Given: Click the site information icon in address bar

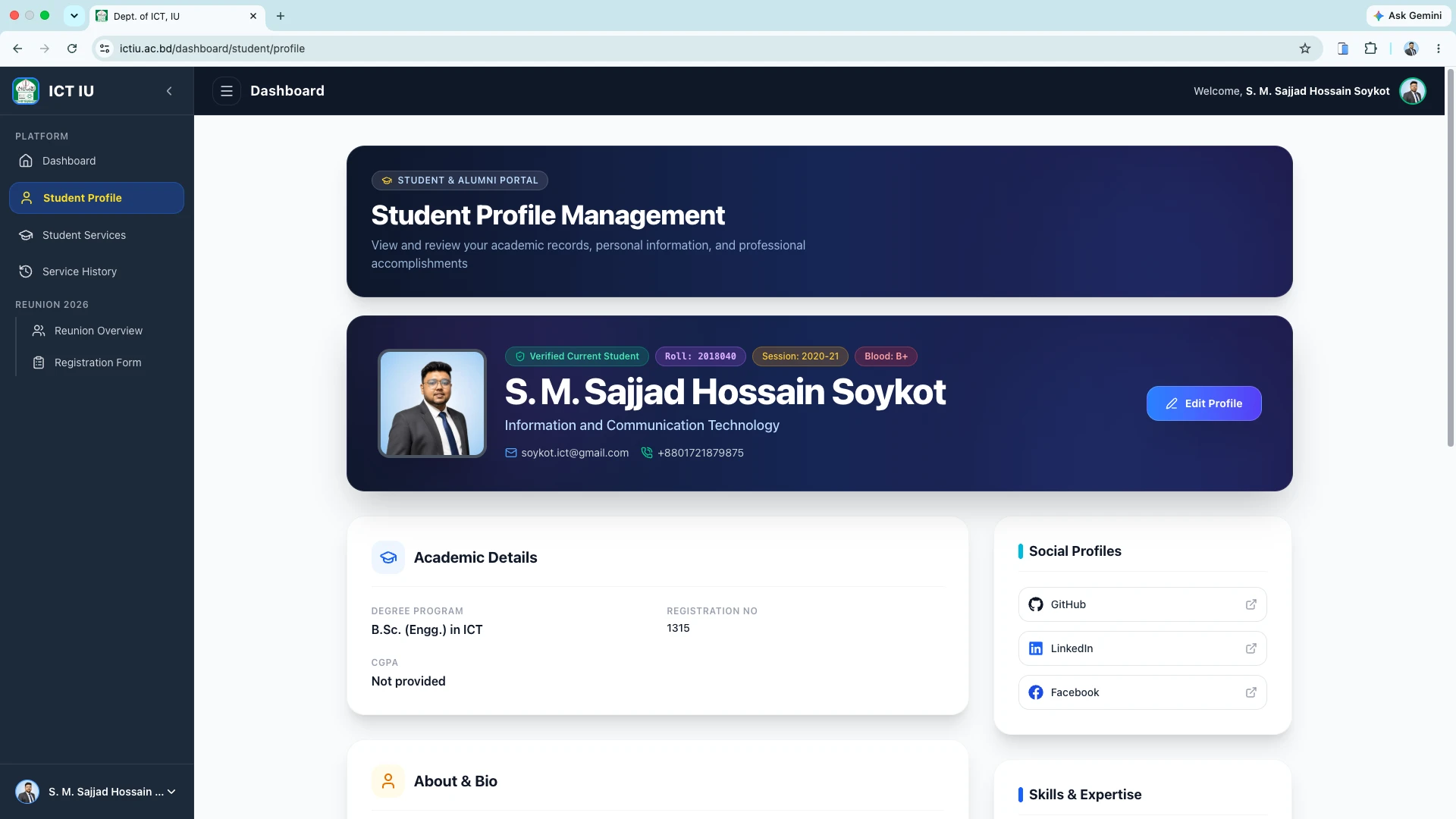Looking at the screenshot, I should [x=105, y=49].
